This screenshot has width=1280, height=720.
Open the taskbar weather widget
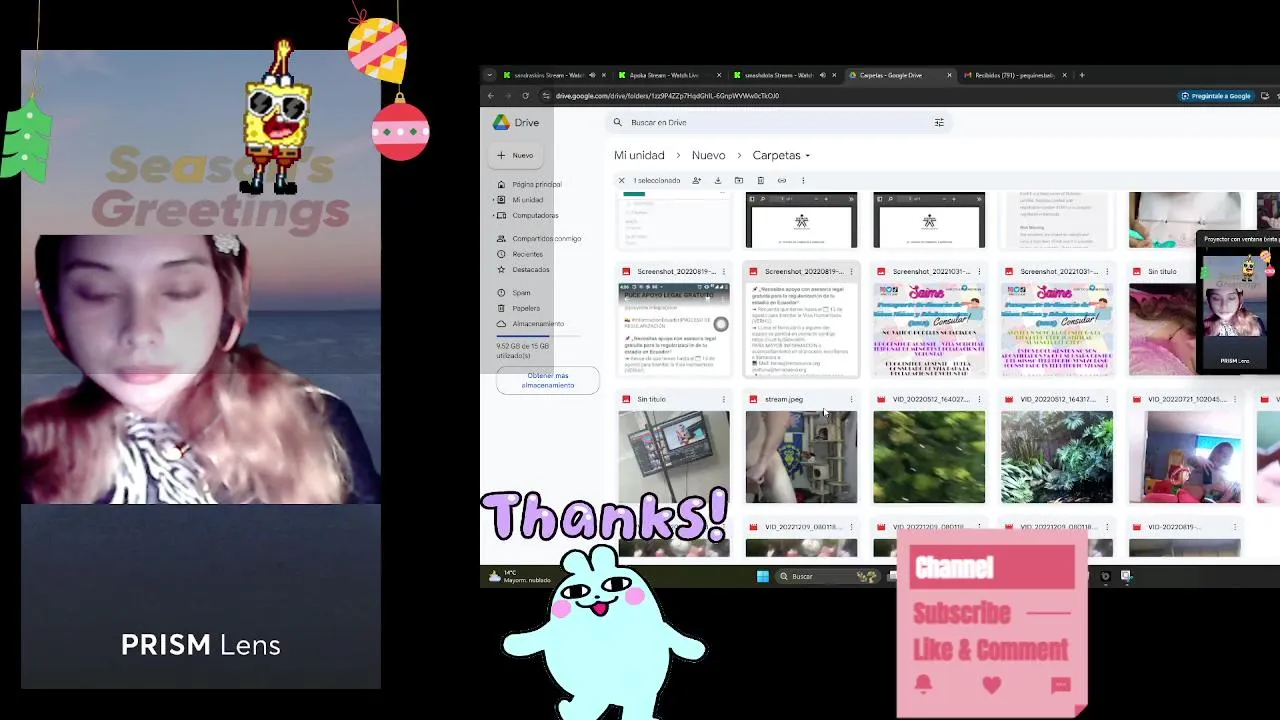tap(518, 576)
